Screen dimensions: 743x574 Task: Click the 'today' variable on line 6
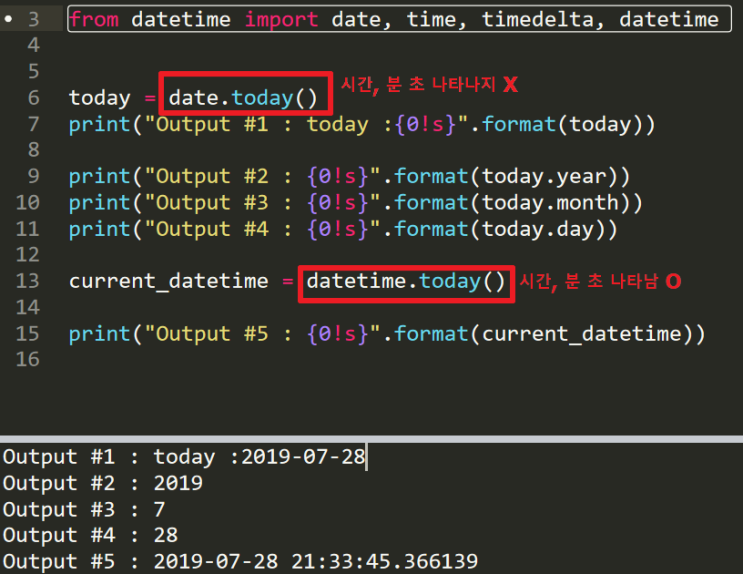[100, 98]
